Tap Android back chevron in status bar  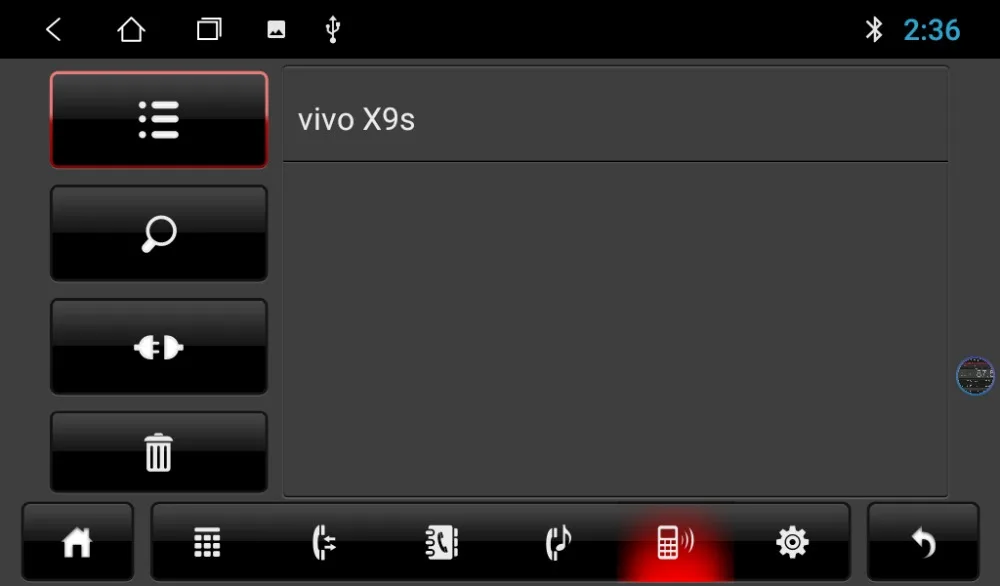tap(54, 29)
